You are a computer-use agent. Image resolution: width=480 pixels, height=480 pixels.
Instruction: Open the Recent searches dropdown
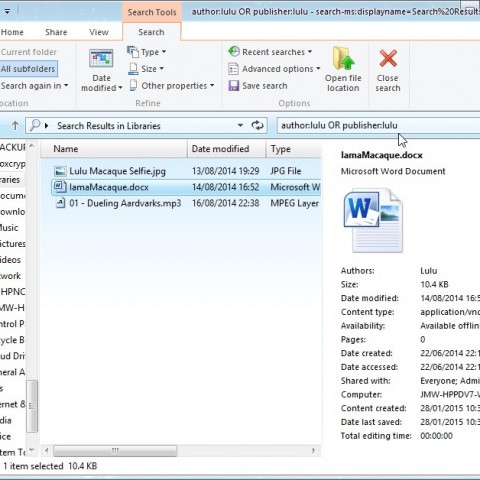coord(310,52)
